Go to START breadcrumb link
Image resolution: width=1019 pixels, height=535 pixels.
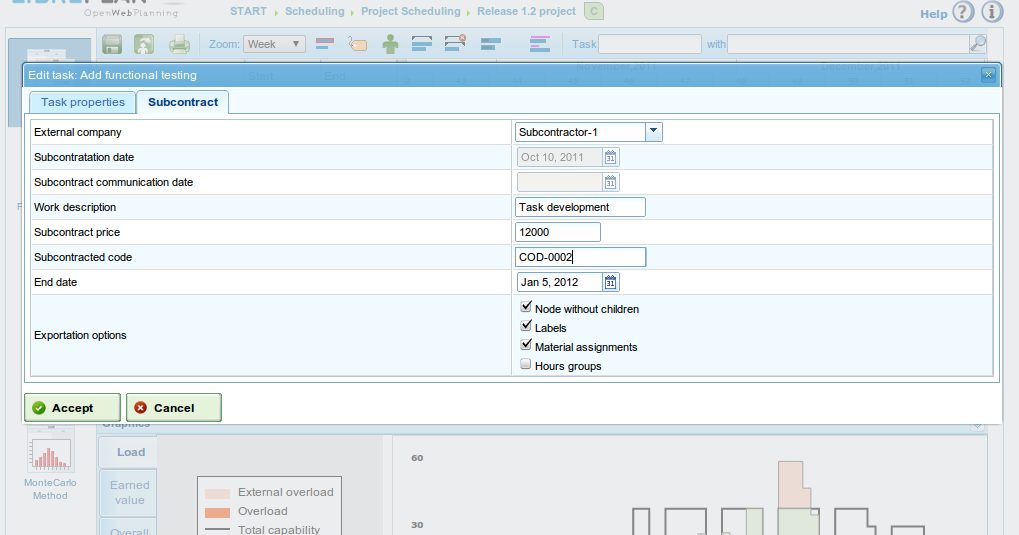(x=248, y=11)
